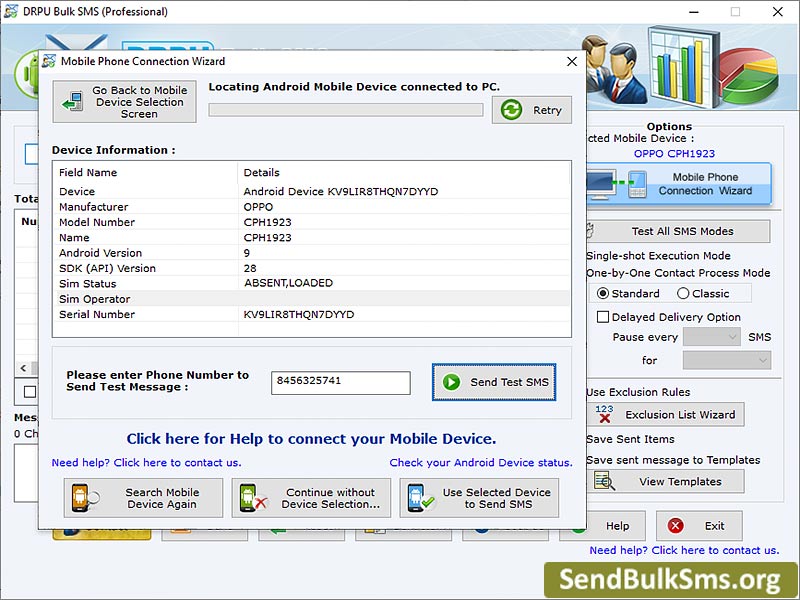Select the Device row in table
The width and height of the screenshot is (800, 600).
[x=311, y=191]
